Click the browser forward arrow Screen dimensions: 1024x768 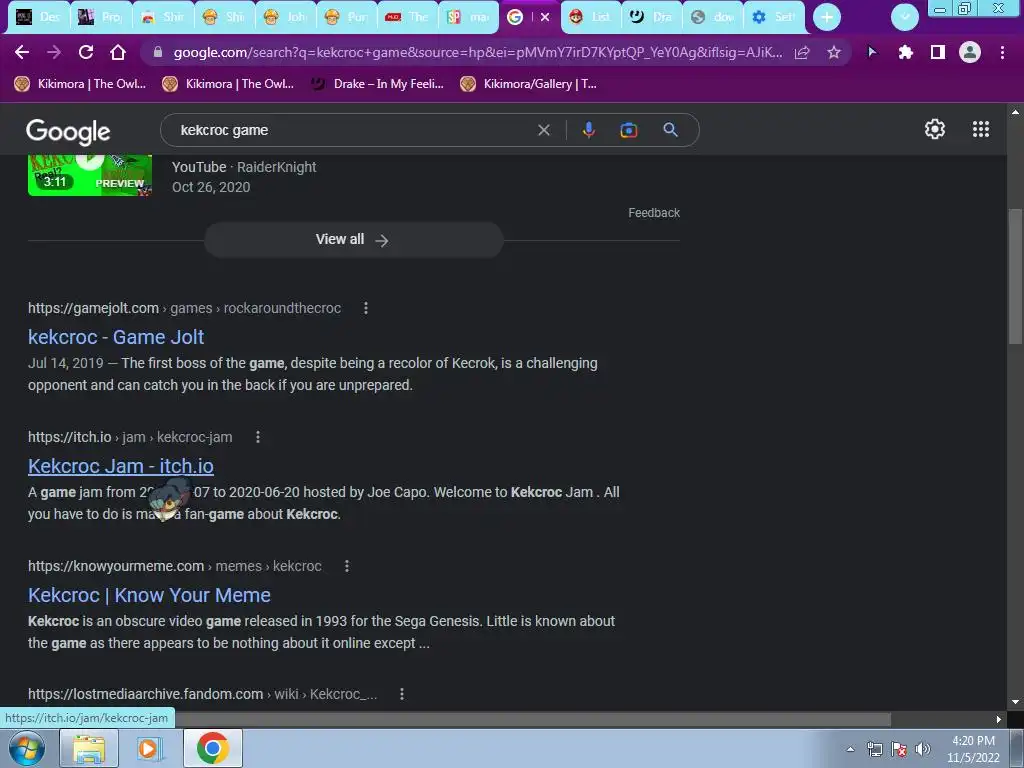[54, 52]
